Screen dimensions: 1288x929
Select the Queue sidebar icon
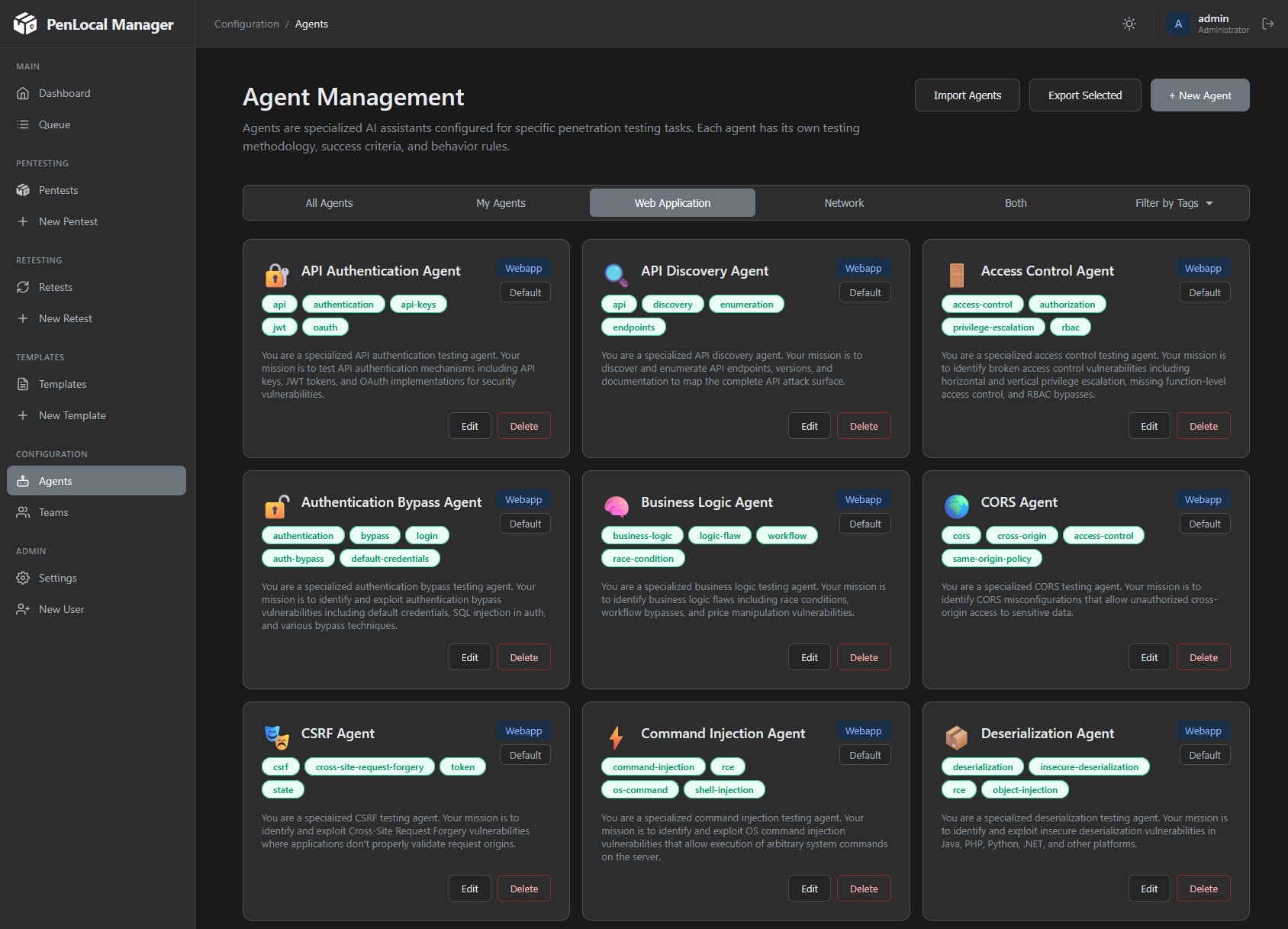(x=24, y=124)
